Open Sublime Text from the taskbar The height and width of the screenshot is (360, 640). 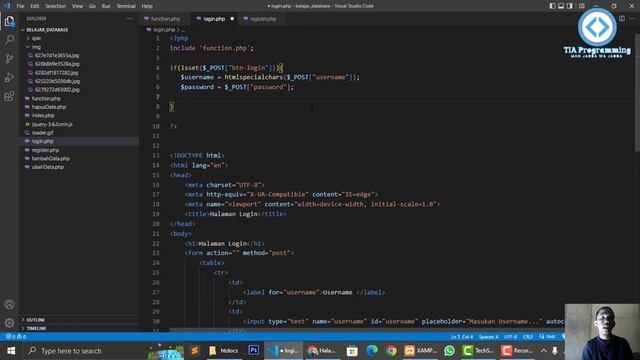(195, 351)
